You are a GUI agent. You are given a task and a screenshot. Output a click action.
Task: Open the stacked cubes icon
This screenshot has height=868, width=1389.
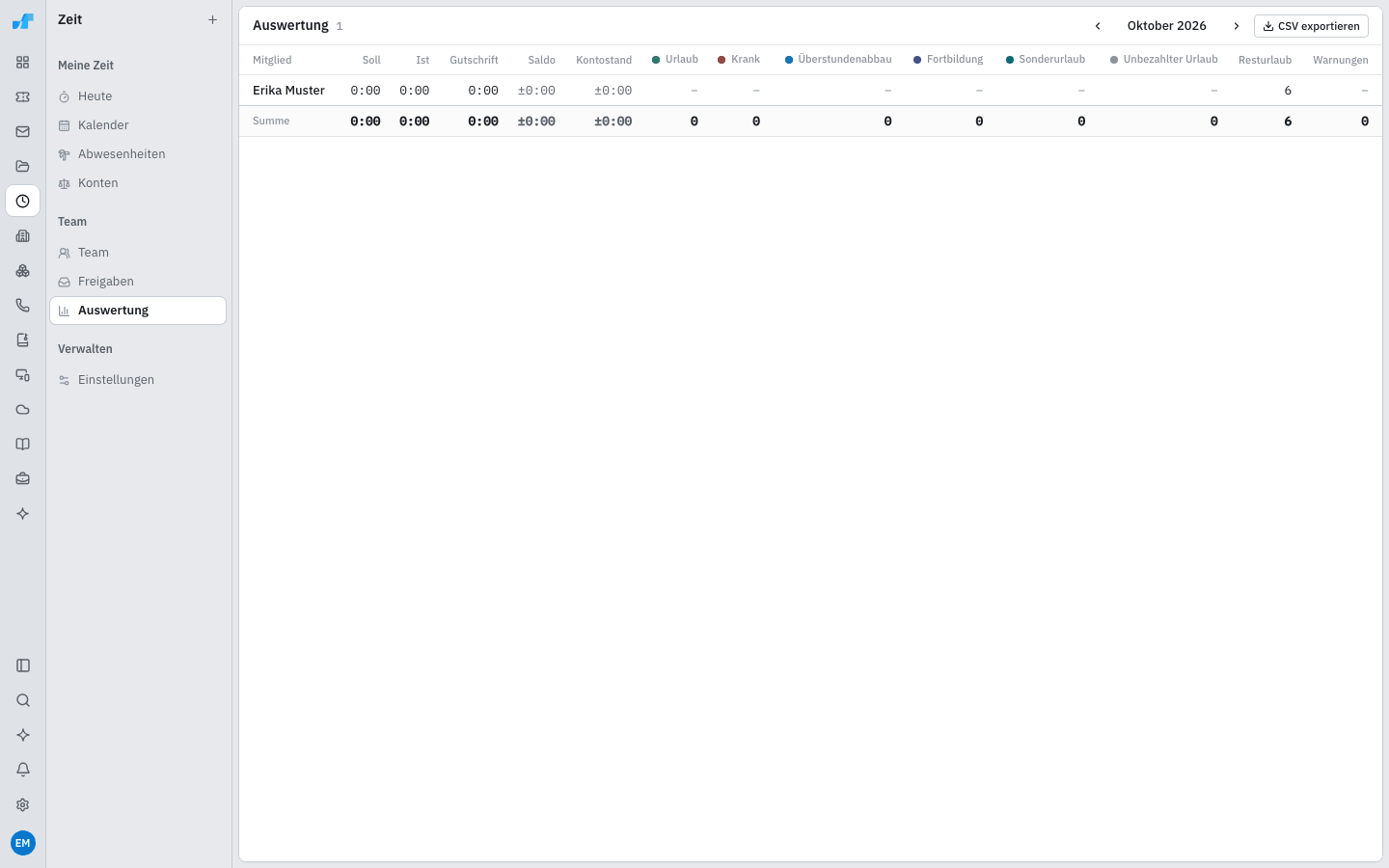tap(23, 271)
